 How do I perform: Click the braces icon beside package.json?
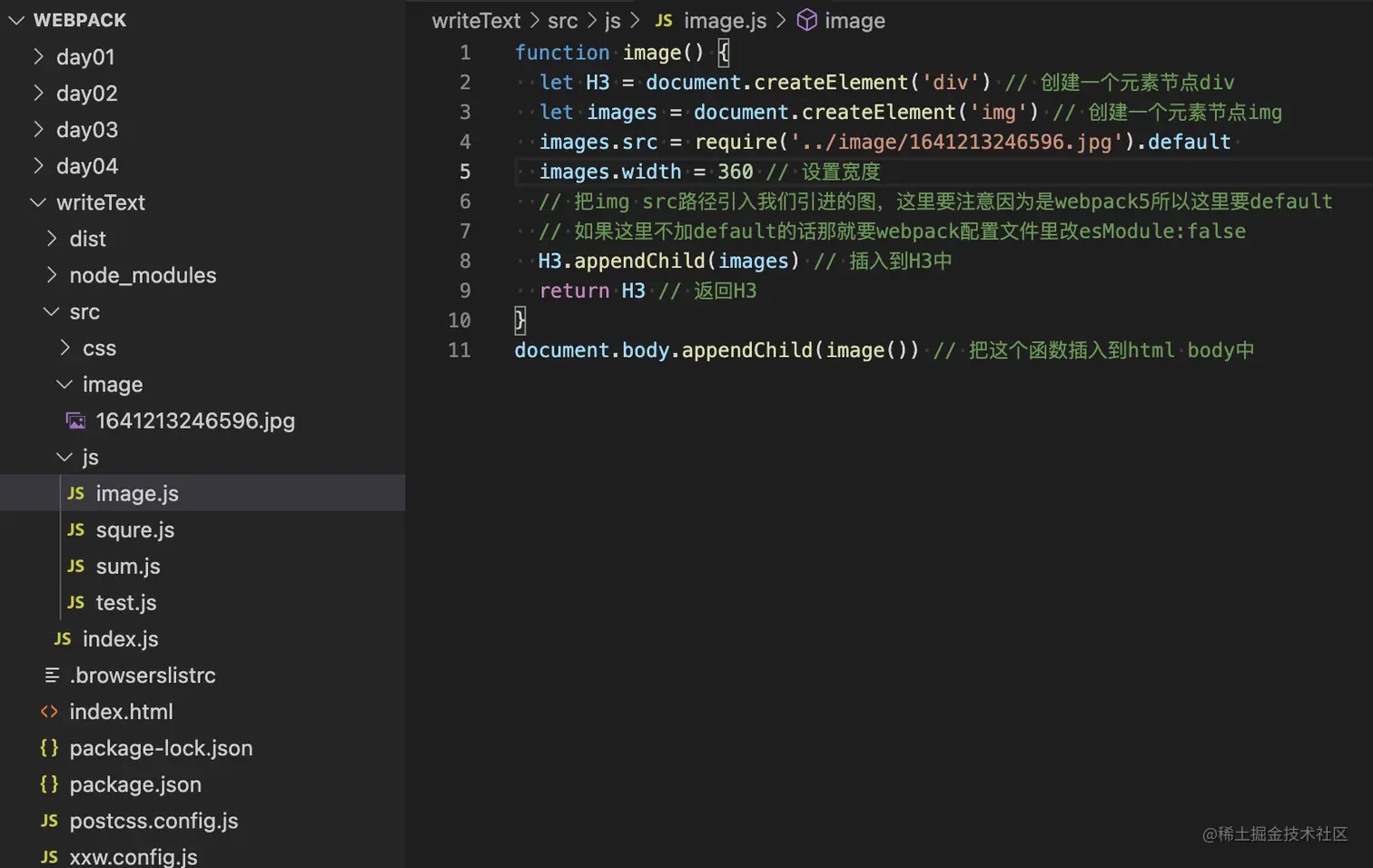tap(50, 784)
